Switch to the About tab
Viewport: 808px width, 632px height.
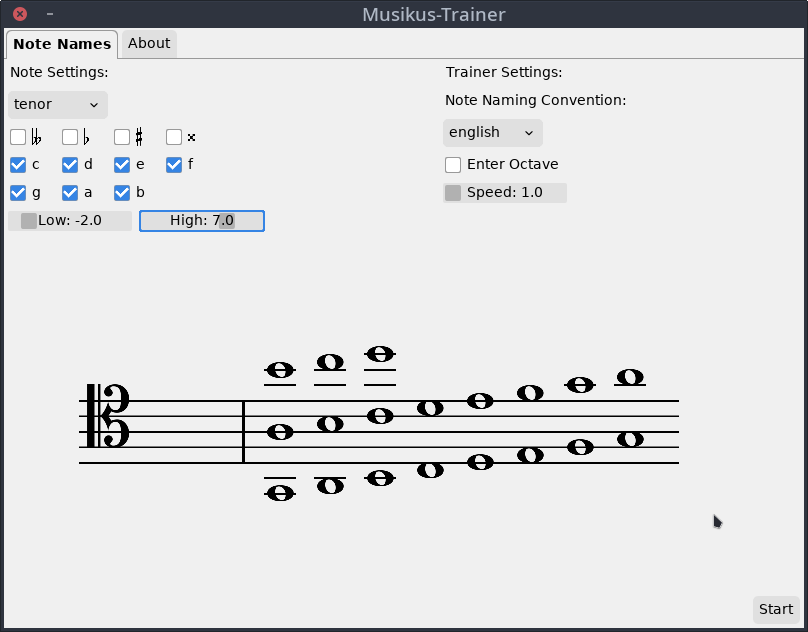pos(149,44)
